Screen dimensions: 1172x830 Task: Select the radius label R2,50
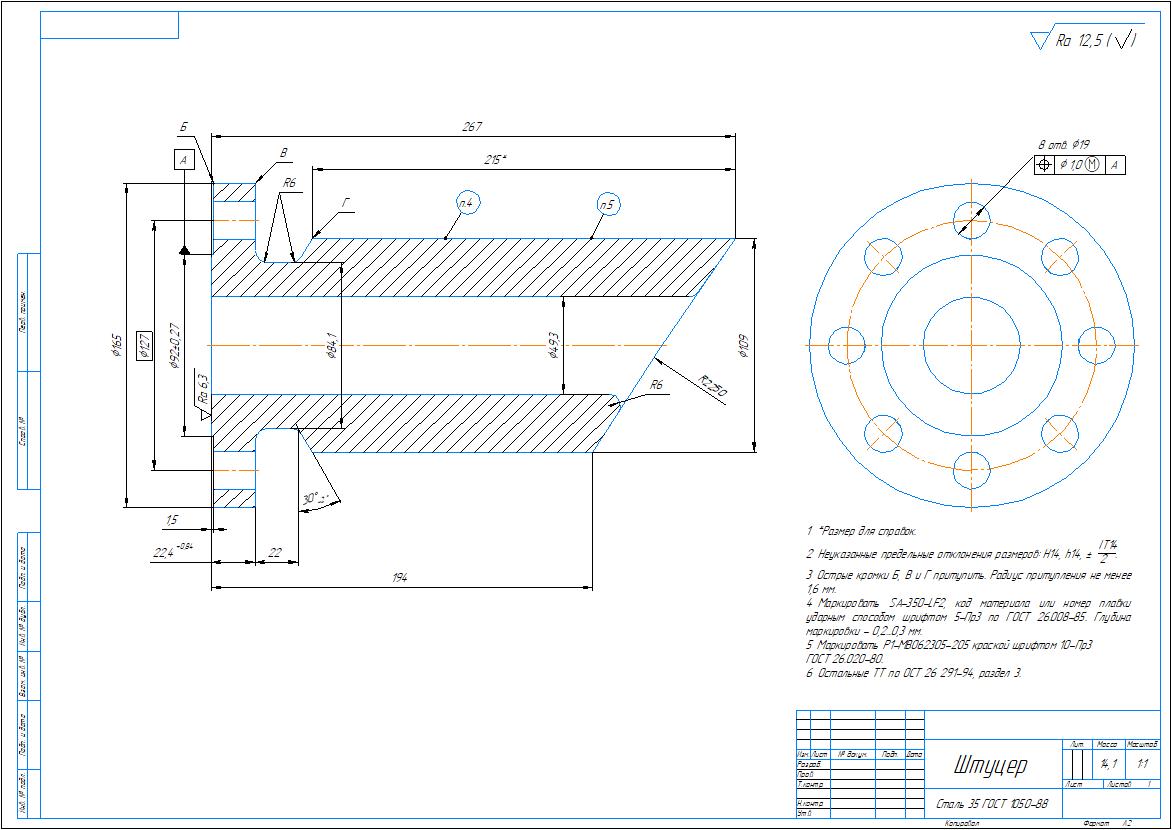712,386
